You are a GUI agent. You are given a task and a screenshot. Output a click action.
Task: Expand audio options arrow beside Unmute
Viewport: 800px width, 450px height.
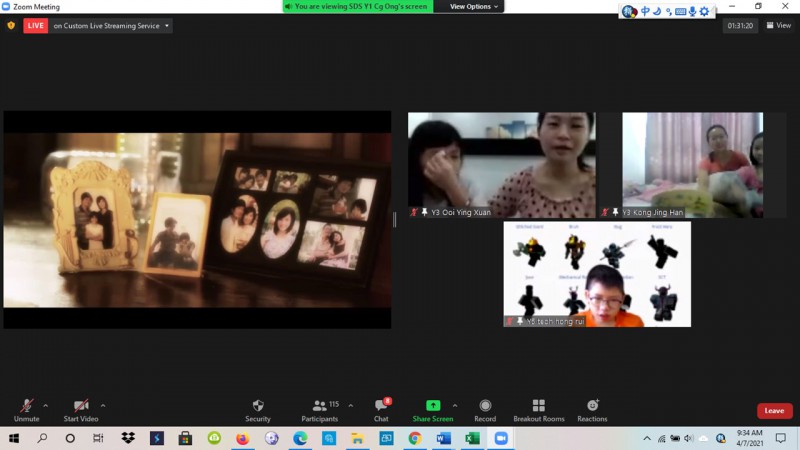click(x=46, y=405)
